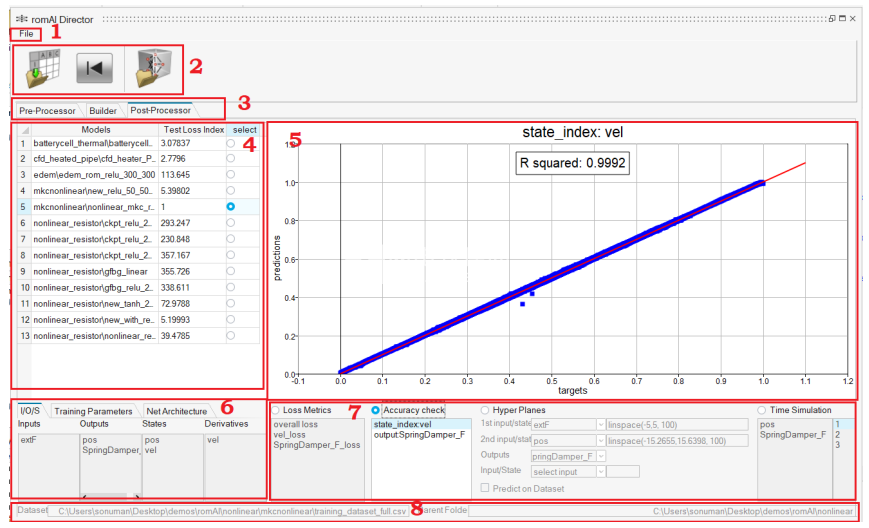Choose the Hyper Planes radio option
Screen dimensions: 869x528
click(485, 410)
